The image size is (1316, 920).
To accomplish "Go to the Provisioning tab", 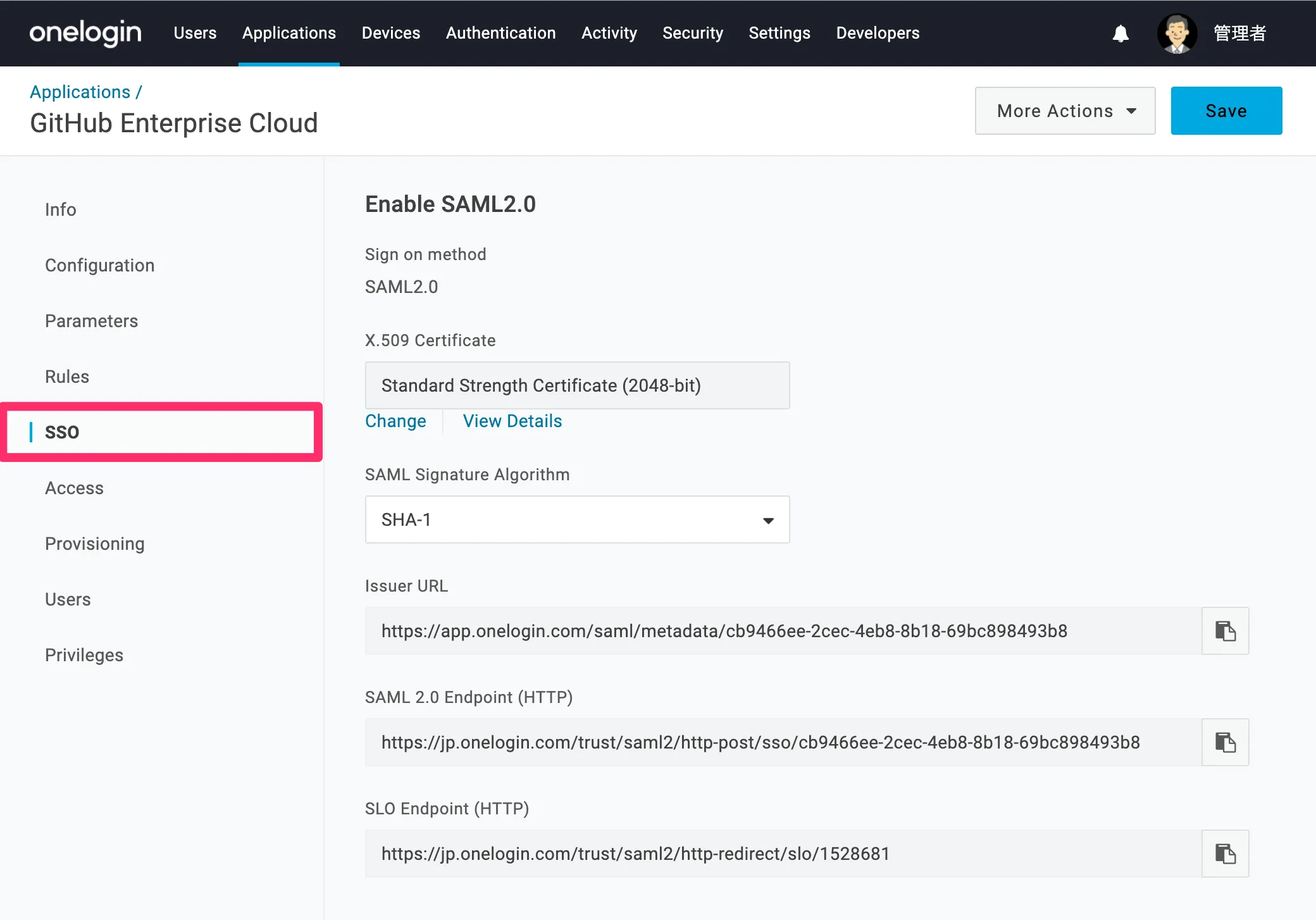I will pyautogui.click(x=94, y=544).
